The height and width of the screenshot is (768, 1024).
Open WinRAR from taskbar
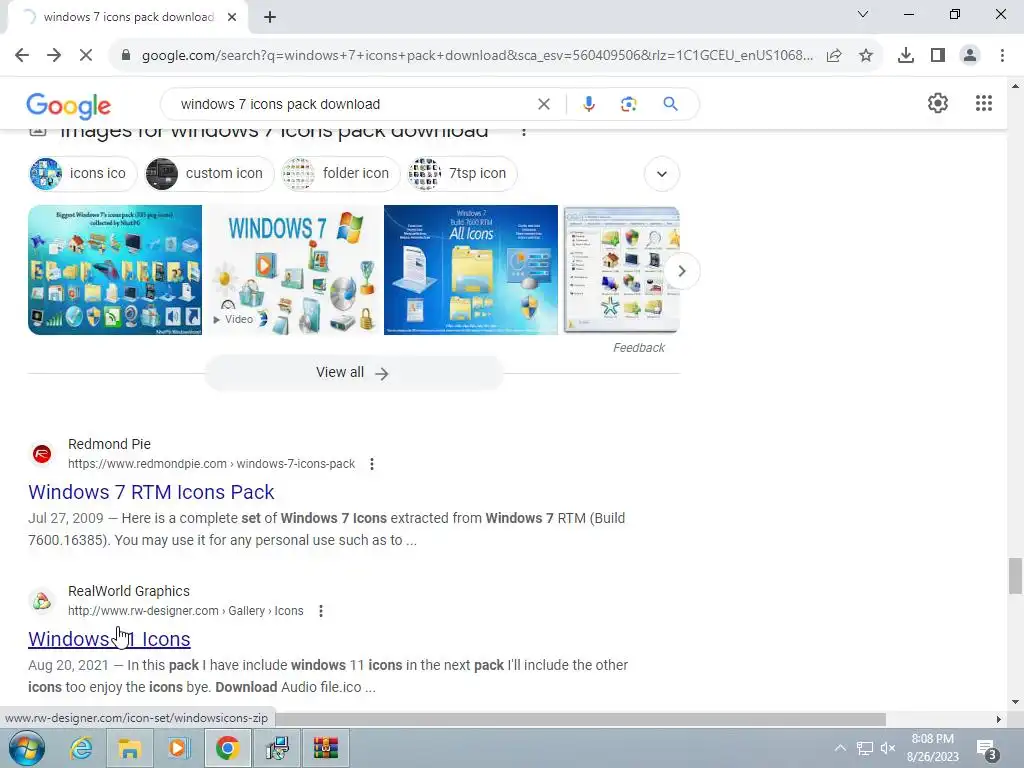[325, 748]
